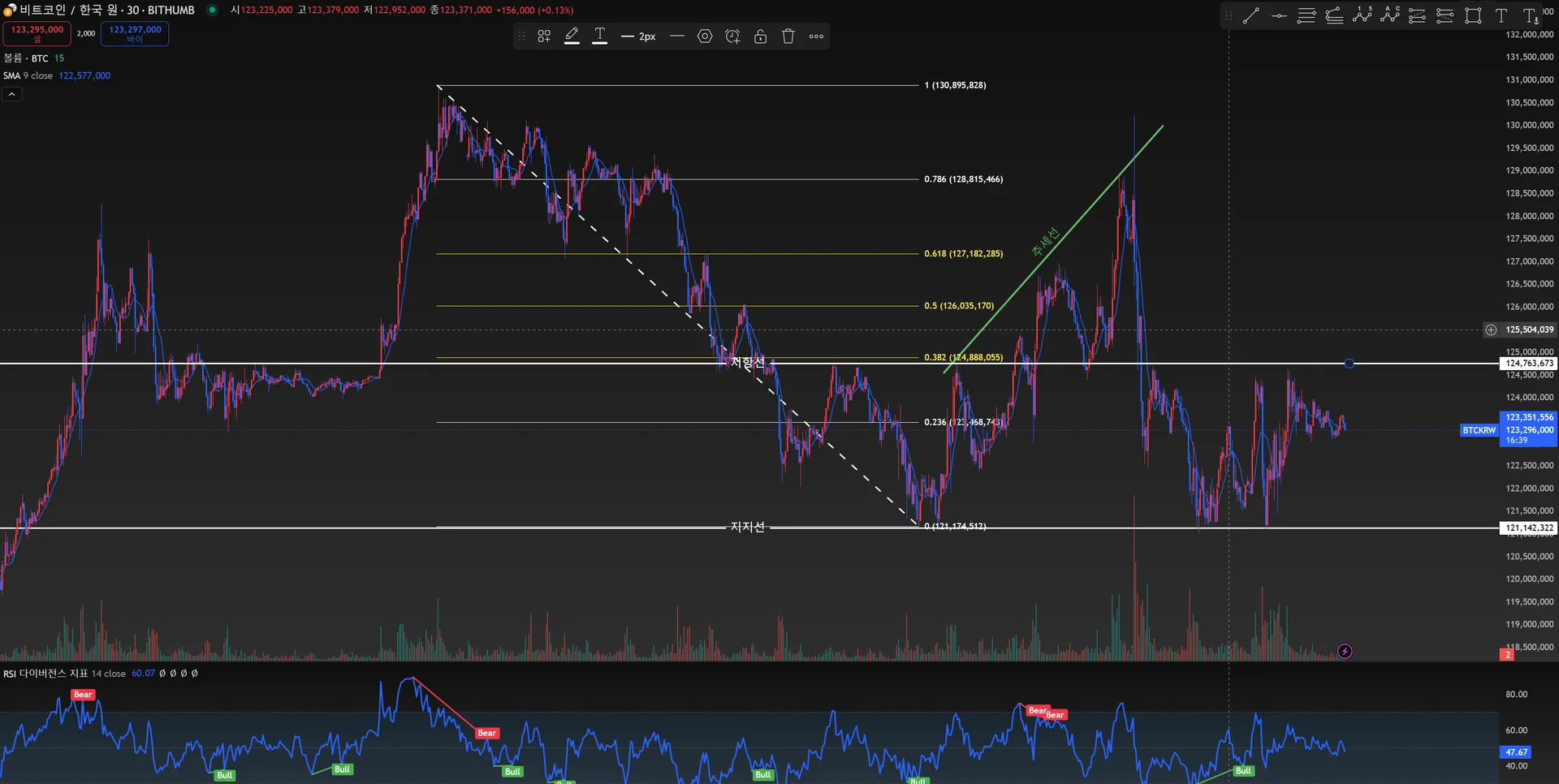Grab the favorites drawing toolbar handle
The height and width of the screenshot is (784, 1559).
pyautogui.click(x=1229, y=15)
